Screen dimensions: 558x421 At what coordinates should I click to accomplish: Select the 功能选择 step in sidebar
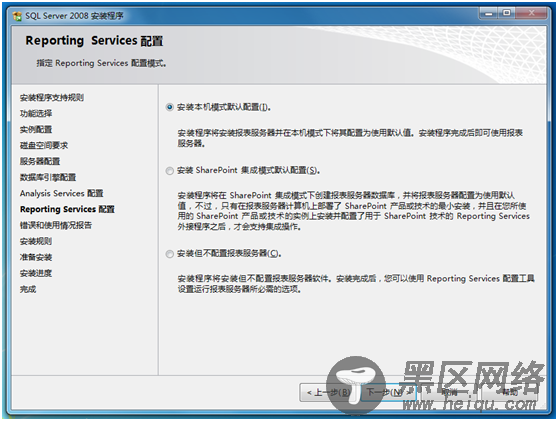pos(36,114)
